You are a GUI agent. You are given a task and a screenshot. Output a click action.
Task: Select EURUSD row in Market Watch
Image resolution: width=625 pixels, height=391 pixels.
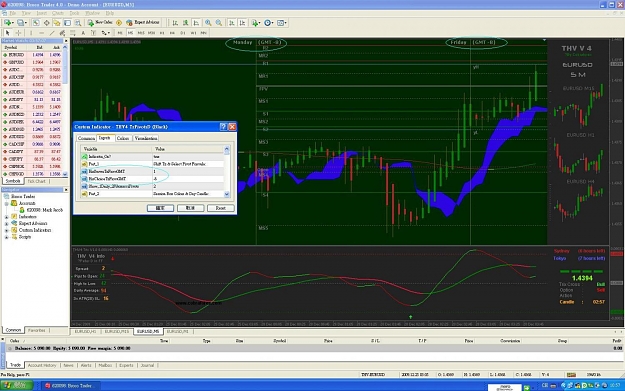(x=33, y=55)
